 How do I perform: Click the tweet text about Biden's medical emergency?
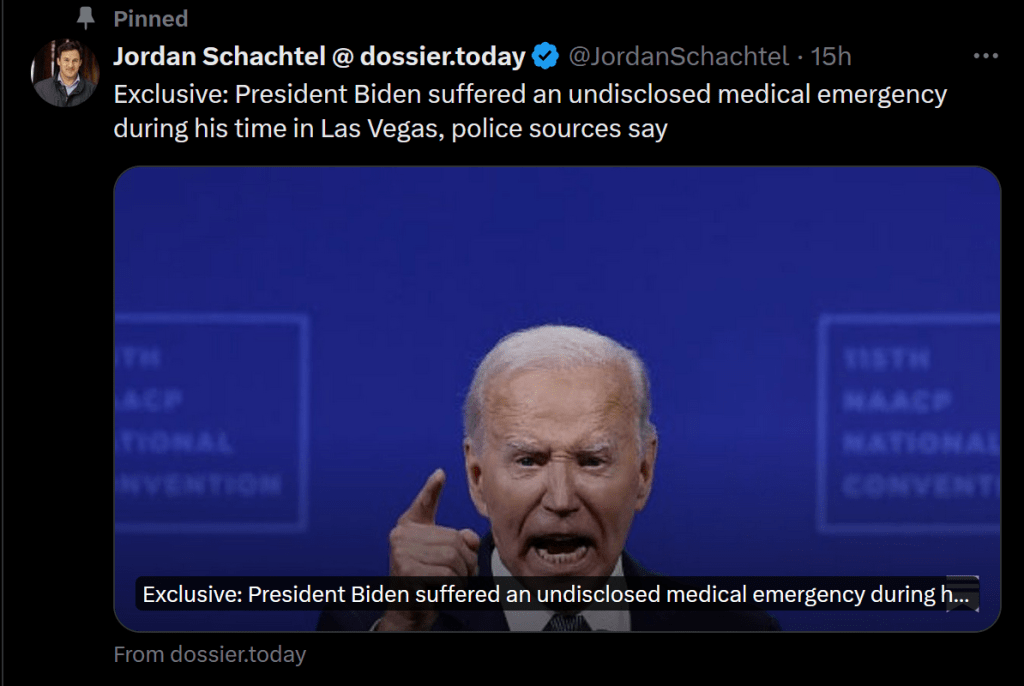click(x=529, y=95)
